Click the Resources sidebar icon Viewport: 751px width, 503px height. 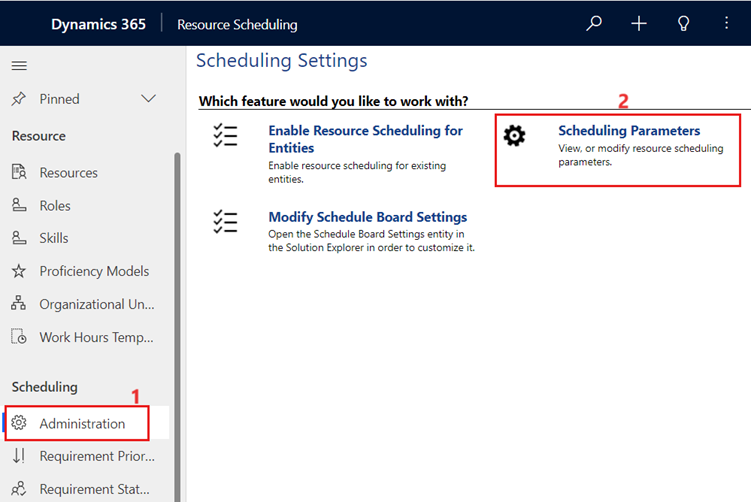pyautogui.click(x=19, y=172)
